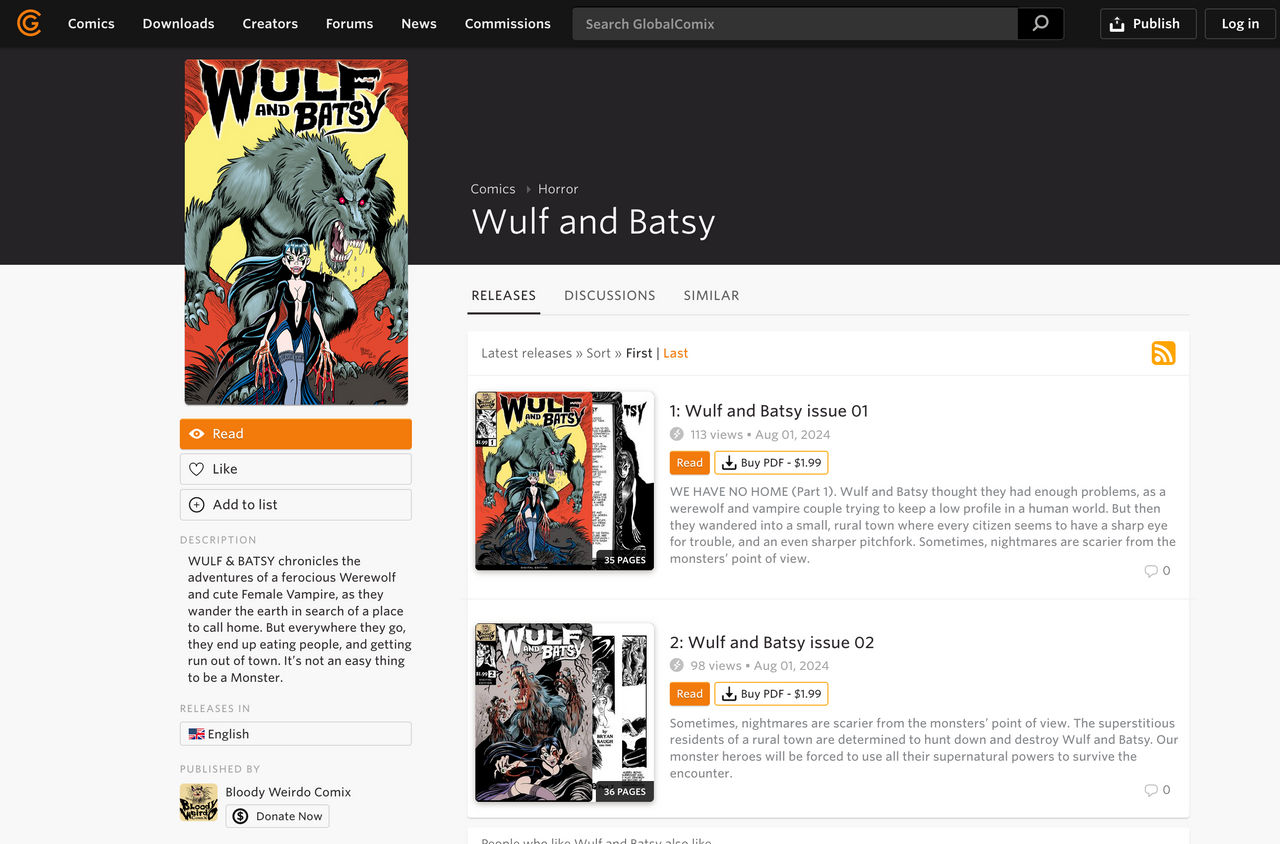Switch to the DISCUSSIONS tab

coord(610,295)
